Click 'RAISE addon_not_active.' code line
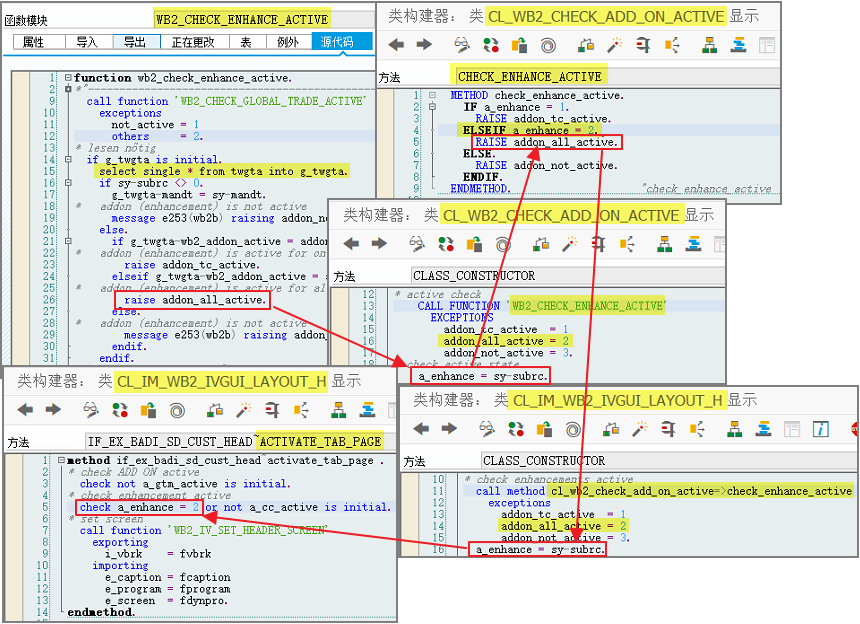The image size is (860, 624). tap(546, 165)
